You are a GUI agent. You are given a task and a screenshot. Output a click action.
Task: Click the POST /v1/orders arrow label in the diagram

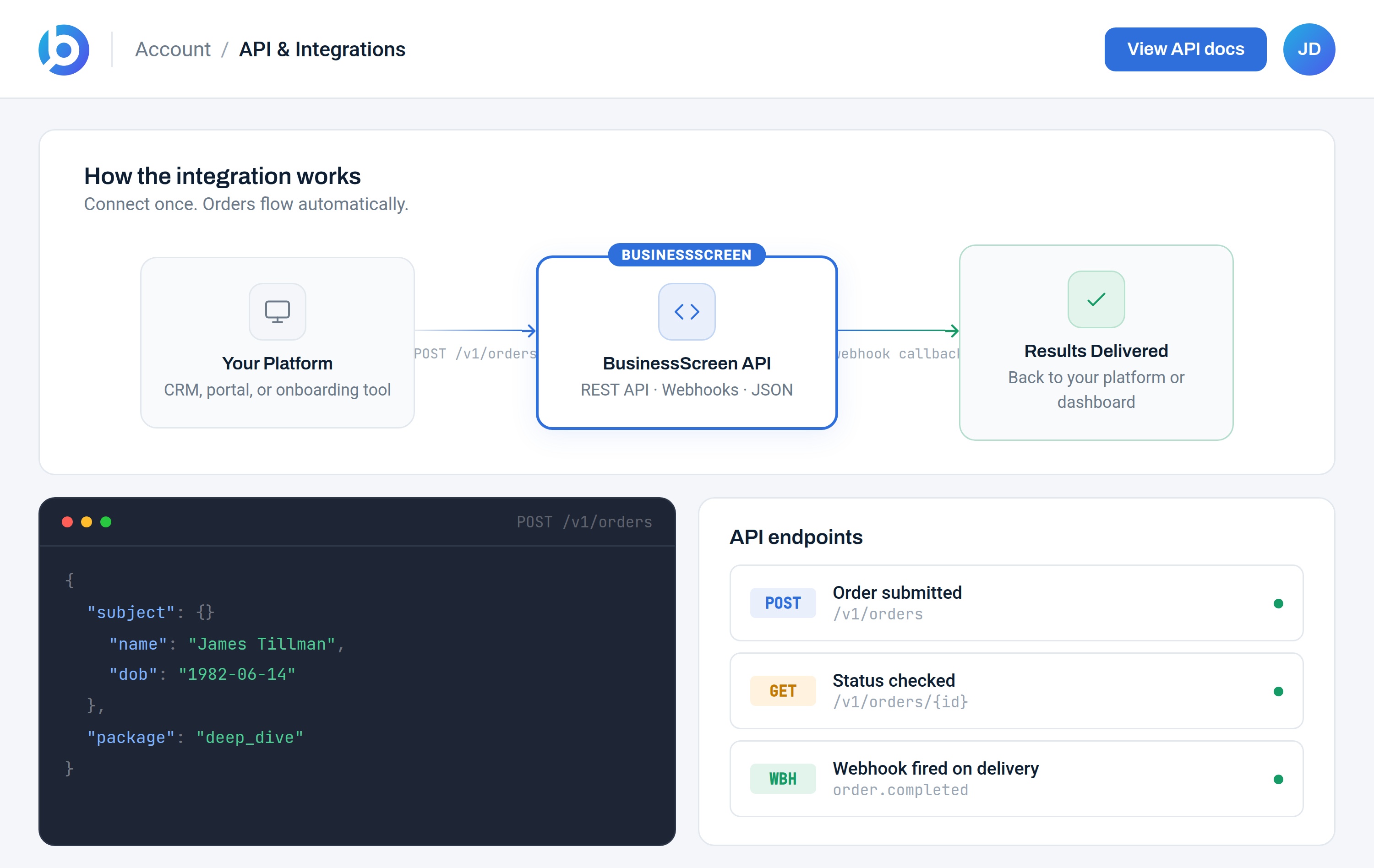475,353
